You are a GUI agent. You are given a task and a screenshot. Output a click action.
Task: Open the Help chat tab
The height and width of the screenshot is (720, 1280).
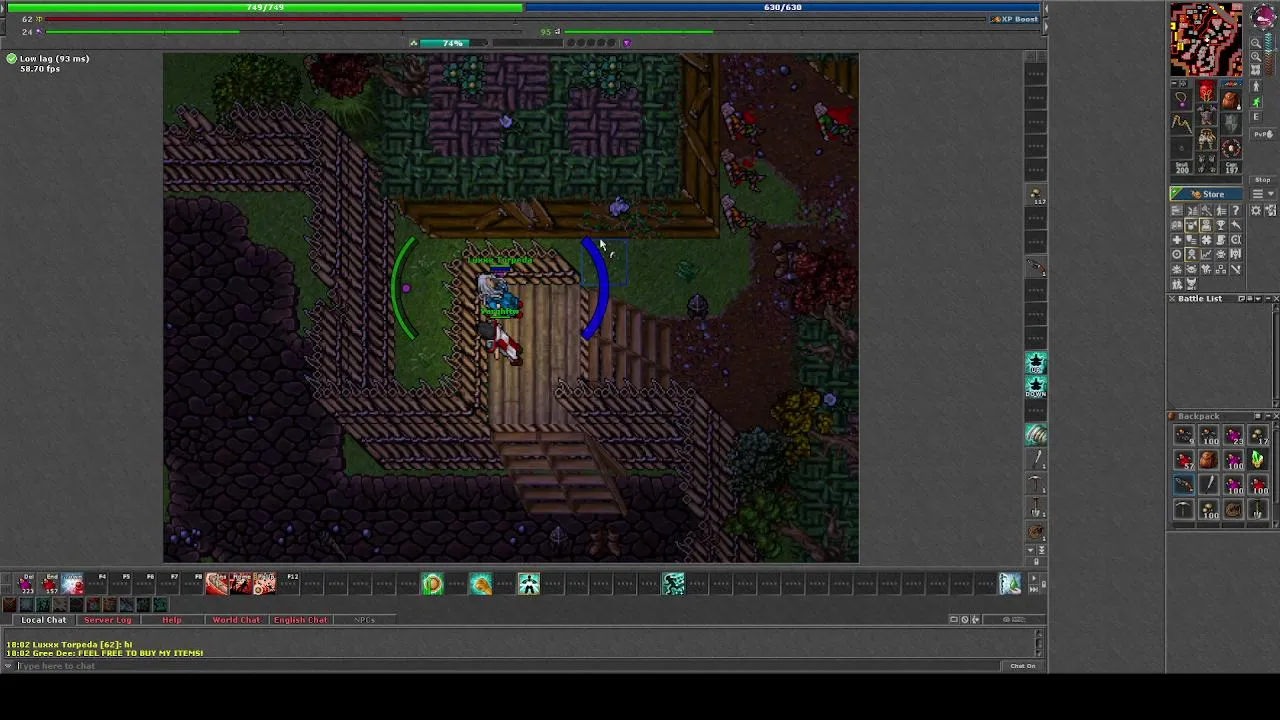[172, 620]
